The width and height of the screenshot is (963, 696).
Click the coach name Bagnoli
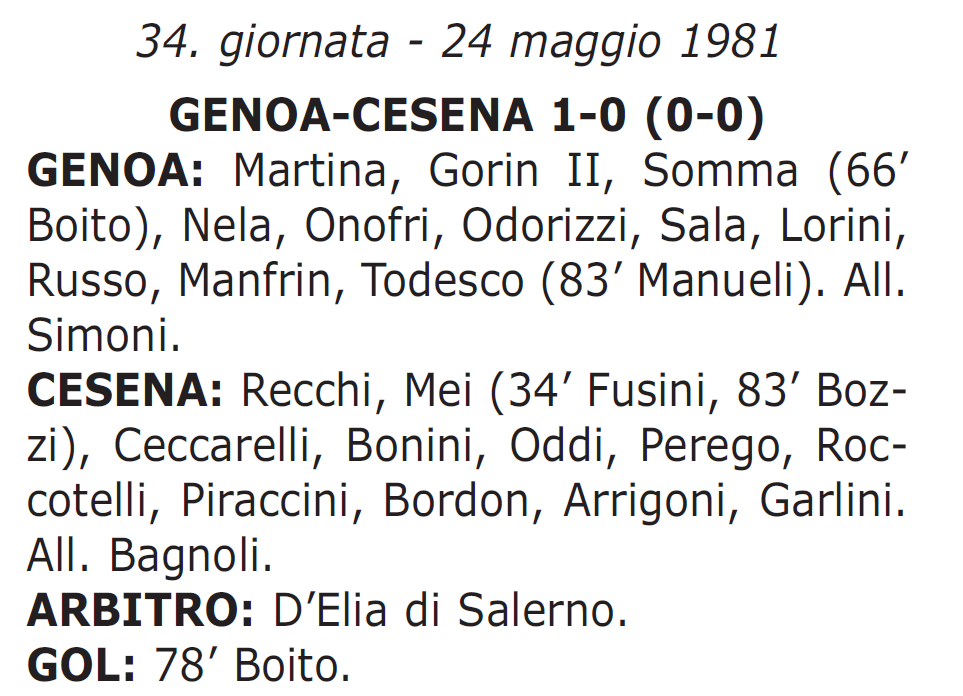[x=190, y=556]
